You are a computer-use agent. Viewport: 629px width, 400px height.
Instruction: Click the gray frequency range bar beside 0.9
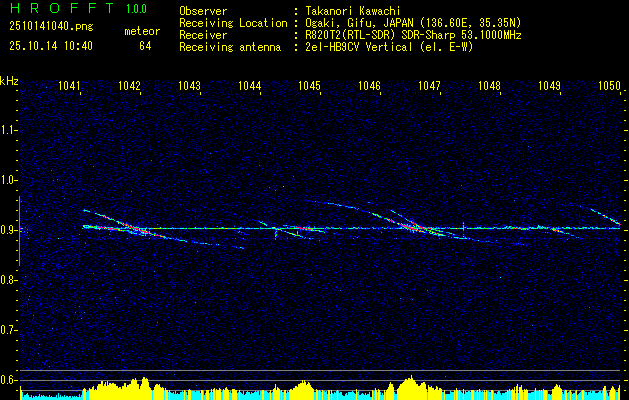[20, 231]
